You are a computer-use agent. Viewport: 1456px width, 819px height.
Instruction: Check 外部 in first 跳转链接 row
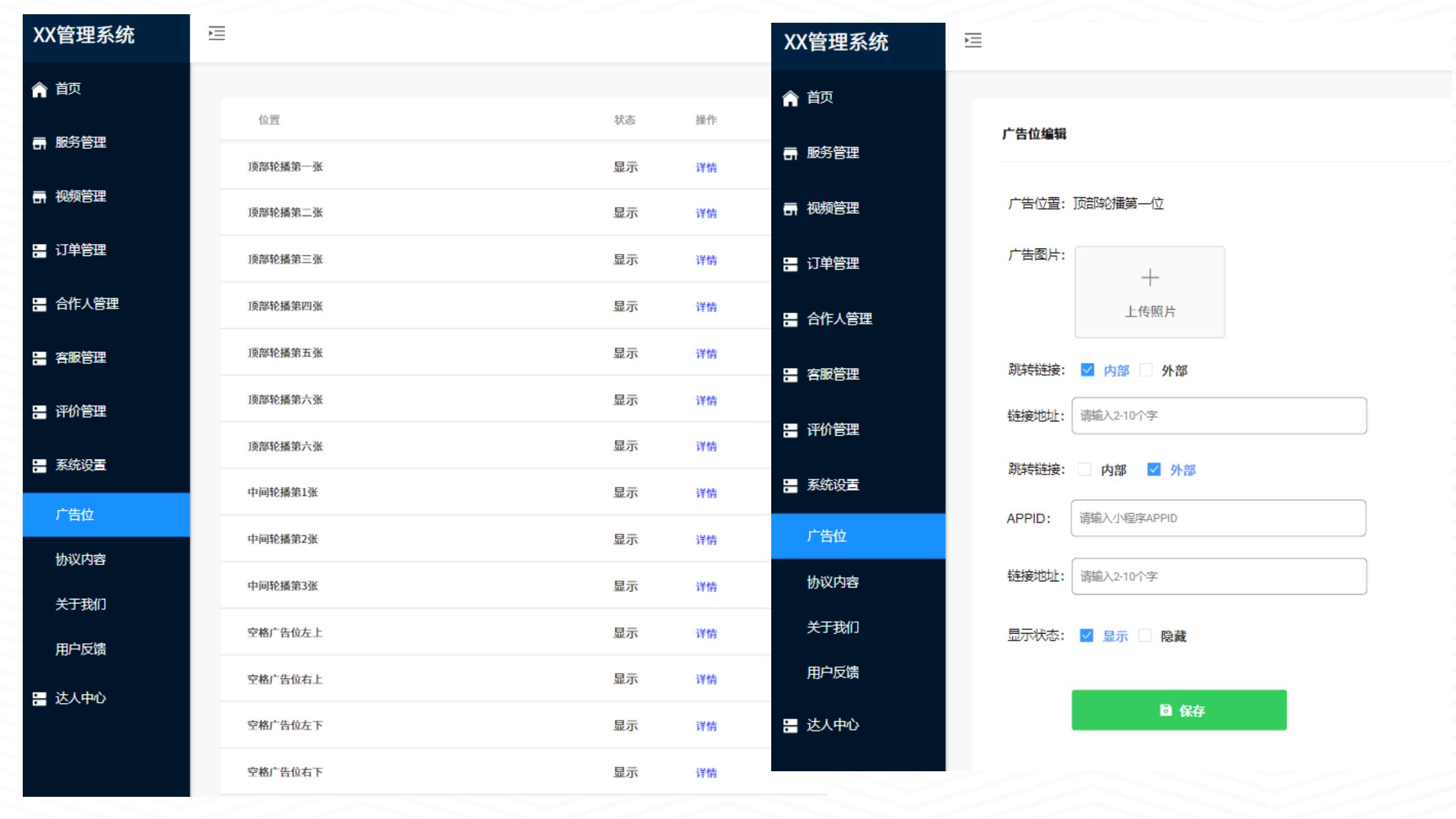[x=1146, y=370]
